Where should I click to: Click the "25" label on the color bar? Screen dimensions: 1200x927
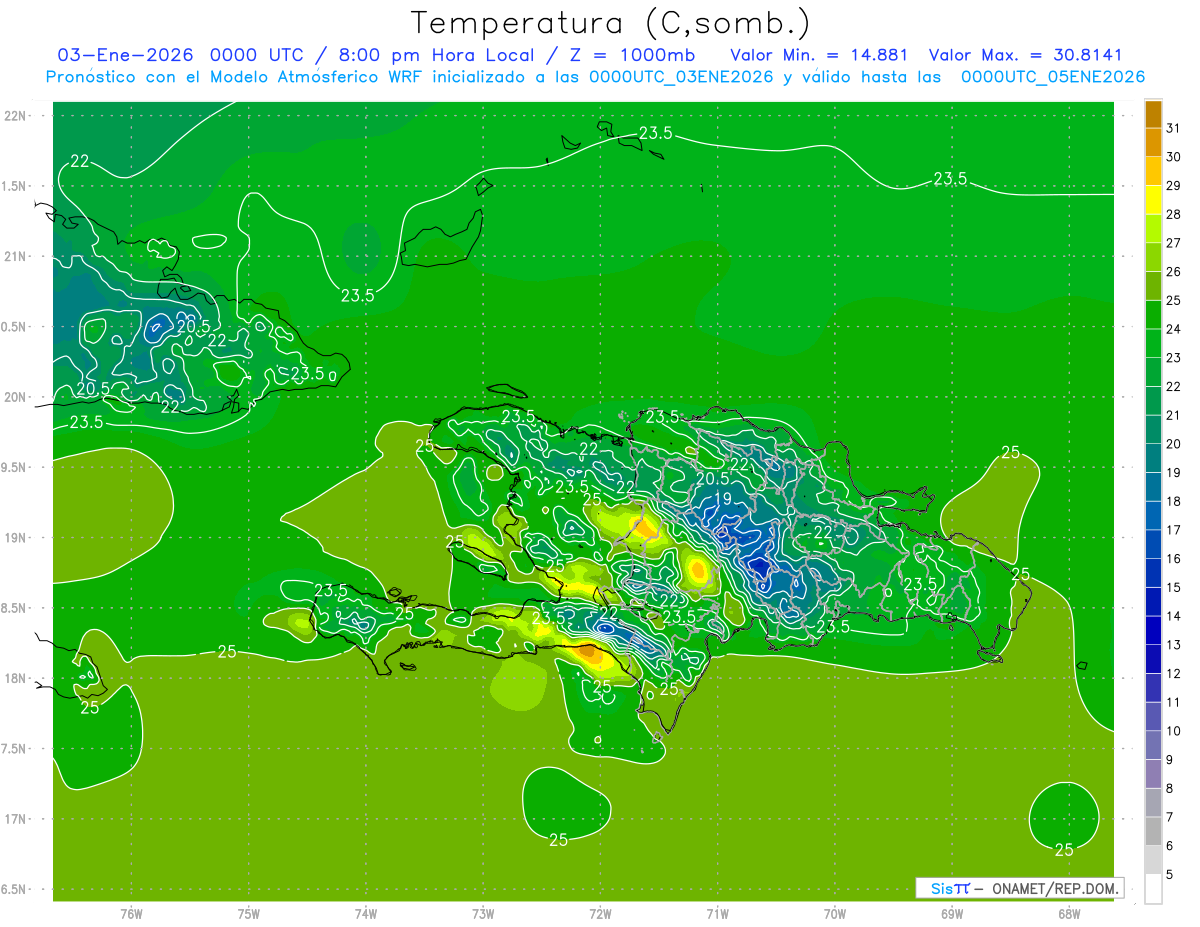click(x=1174, y=300)
